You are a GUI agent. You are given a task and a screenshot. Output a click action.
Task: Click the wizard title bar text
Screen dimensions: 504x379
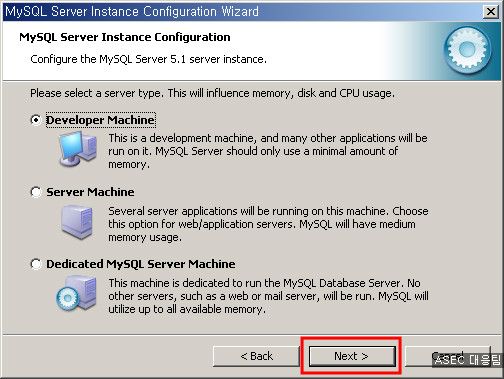(132, 12)
